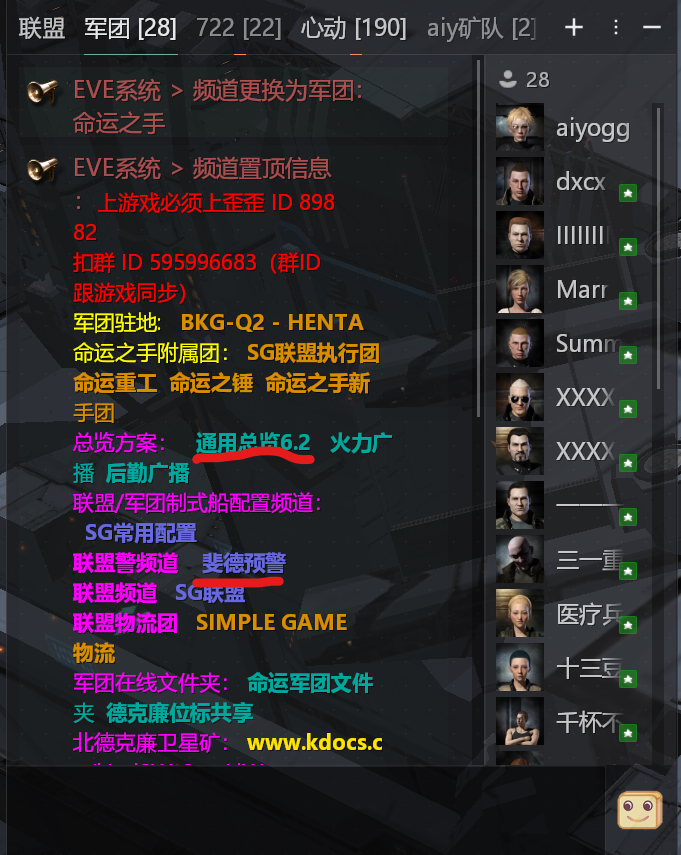
Task: Join the 斐德预警 channel link
Action: (244, 563)
